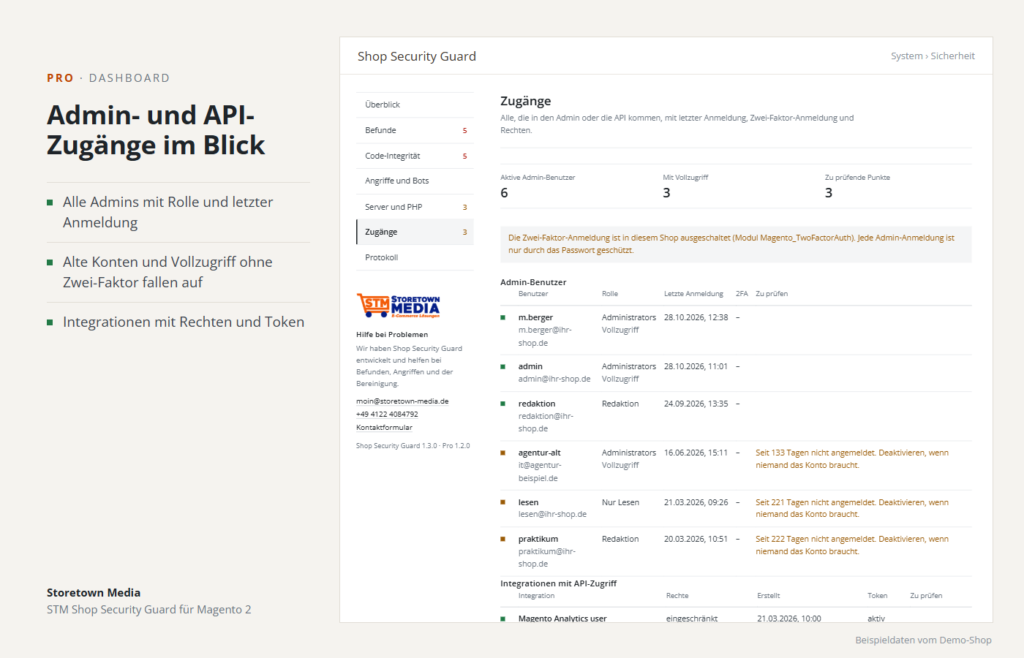Click the Zu prüfende Punkte count

(x=829, y=193)
